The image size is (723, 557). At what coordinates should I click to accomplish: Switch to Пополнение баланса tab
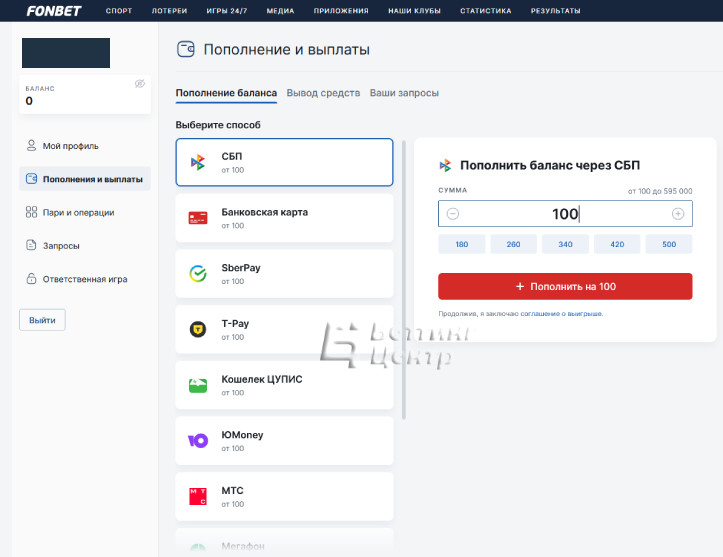[x=226, y=93]
